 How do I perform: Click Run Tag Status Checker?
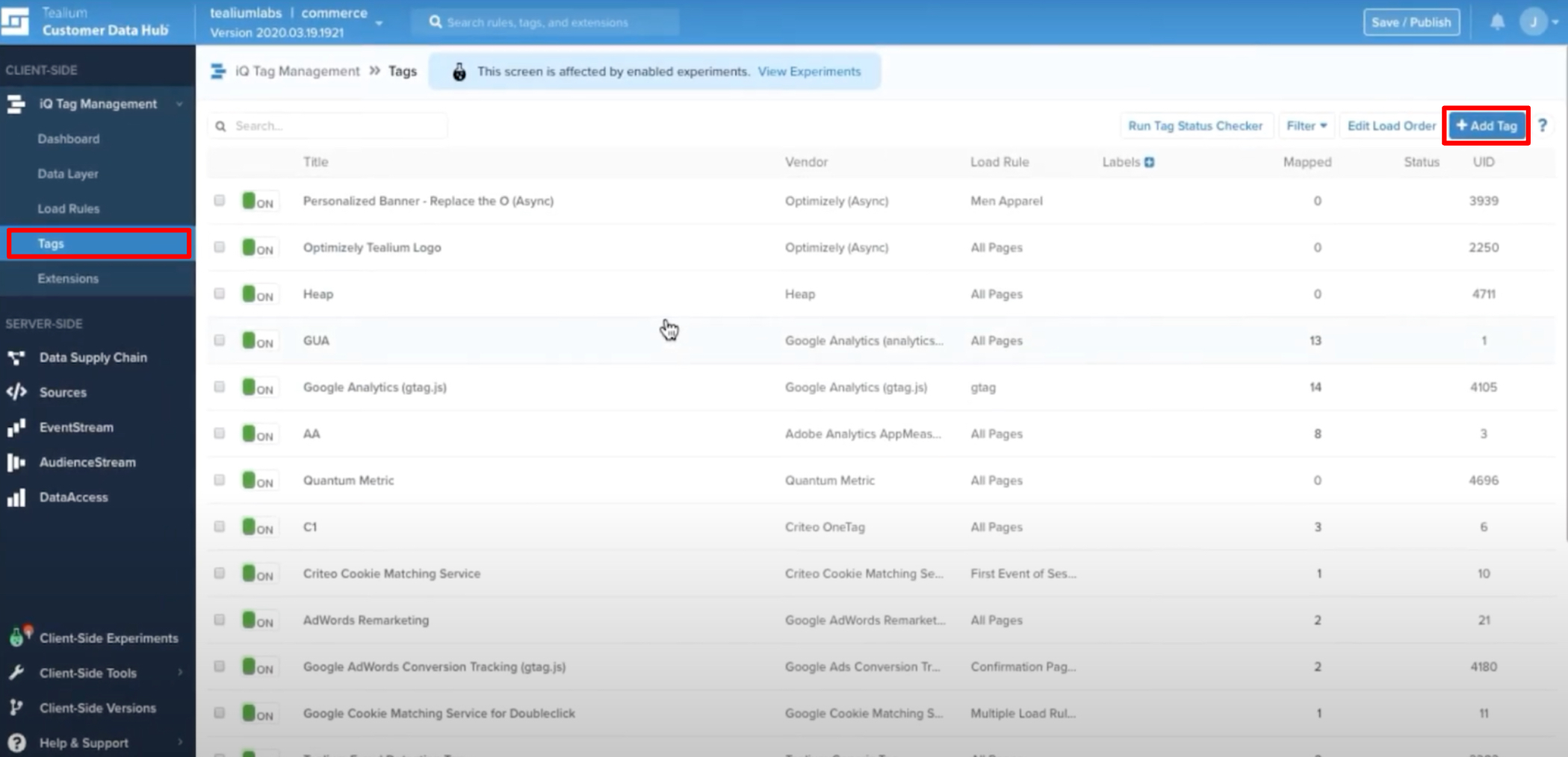coord(1195,125)
